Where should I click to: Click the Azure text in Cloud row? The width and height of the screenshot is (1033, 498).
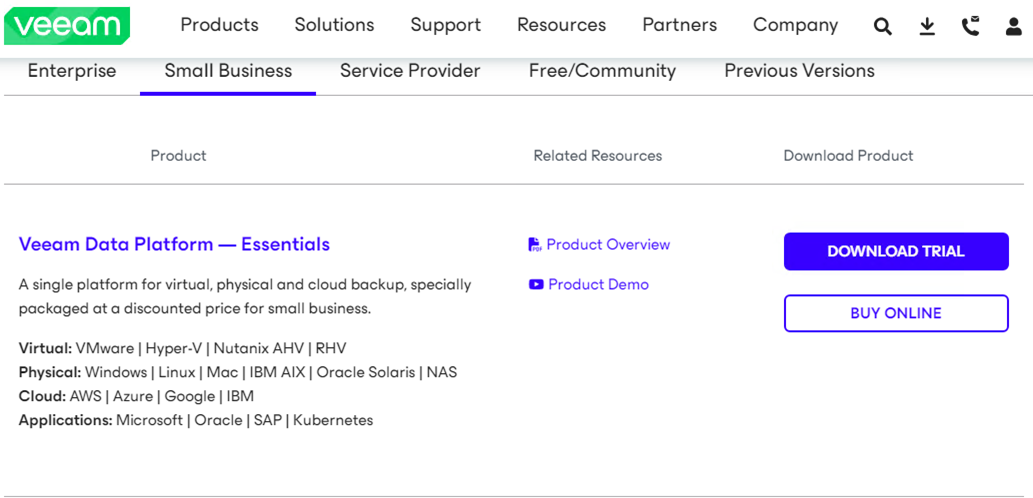(x=132, y=397)
